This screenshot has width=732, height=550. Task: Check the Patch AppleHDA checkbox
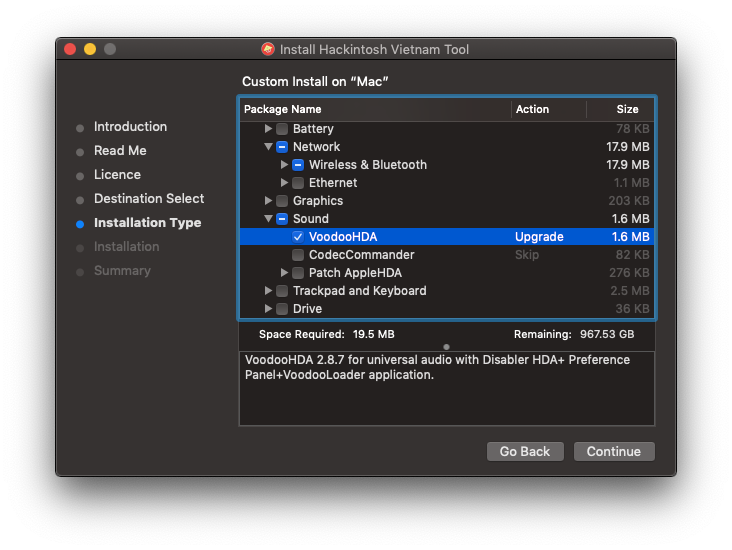[298, 273]
